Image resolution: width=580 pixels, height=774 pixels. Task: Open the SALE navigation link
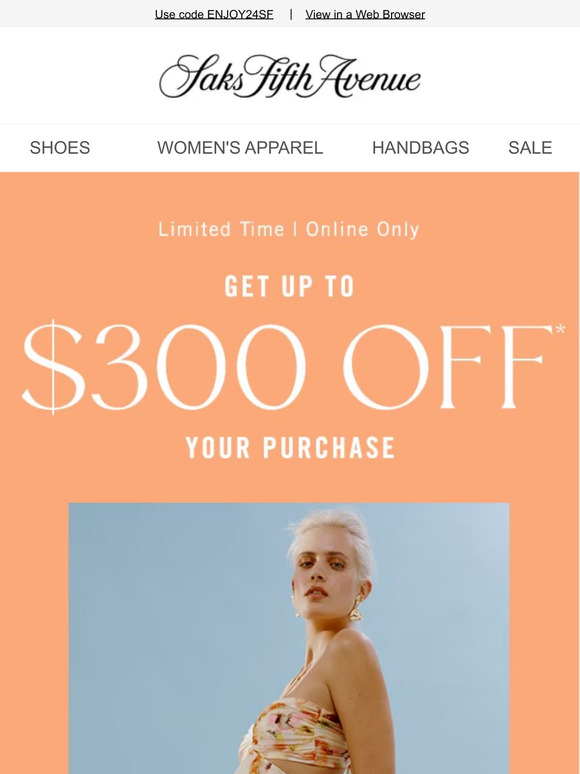pos(530,148)
